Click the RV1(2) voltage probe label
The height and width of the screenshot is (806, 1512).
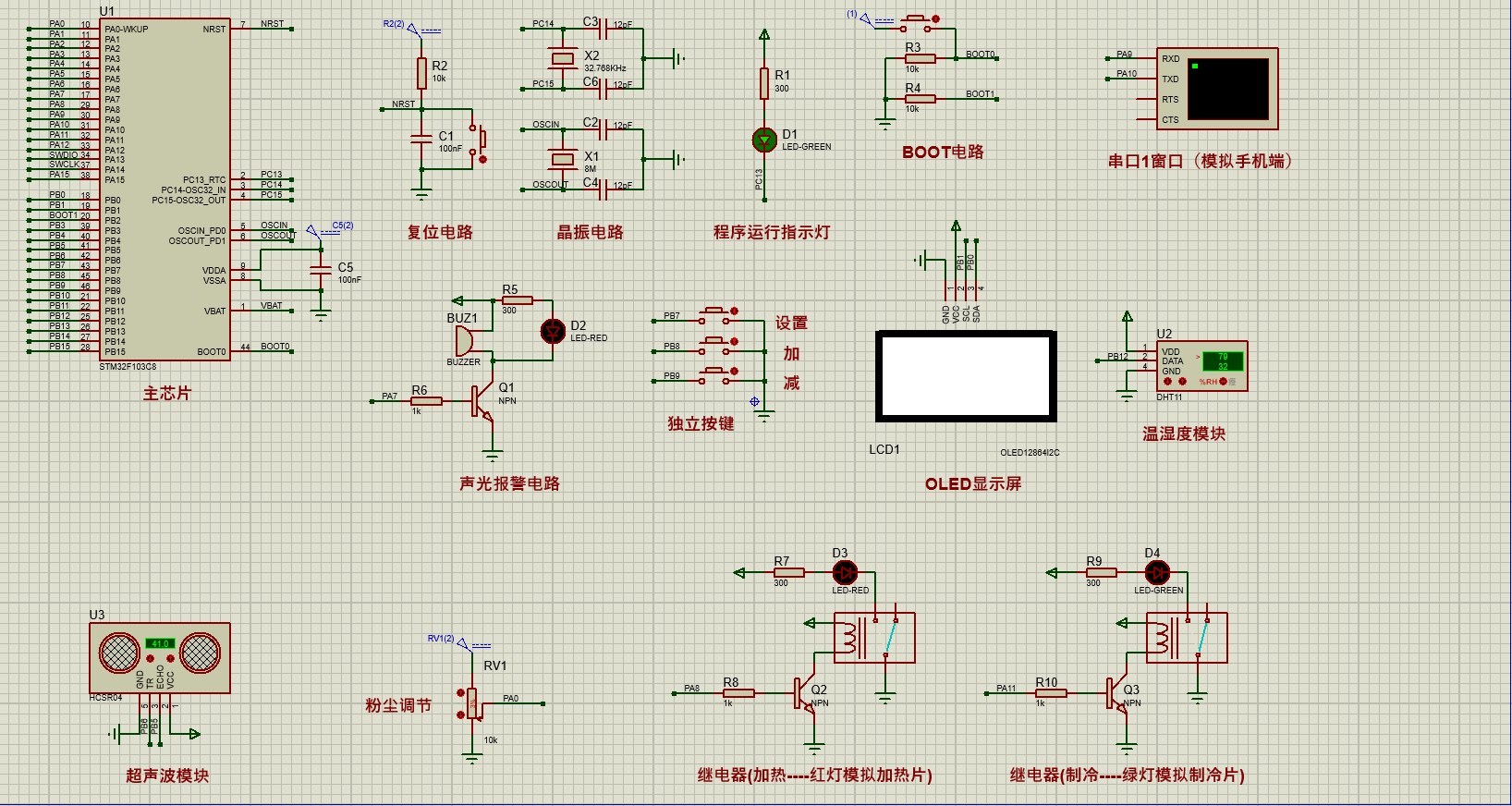[x=441, y=639]
